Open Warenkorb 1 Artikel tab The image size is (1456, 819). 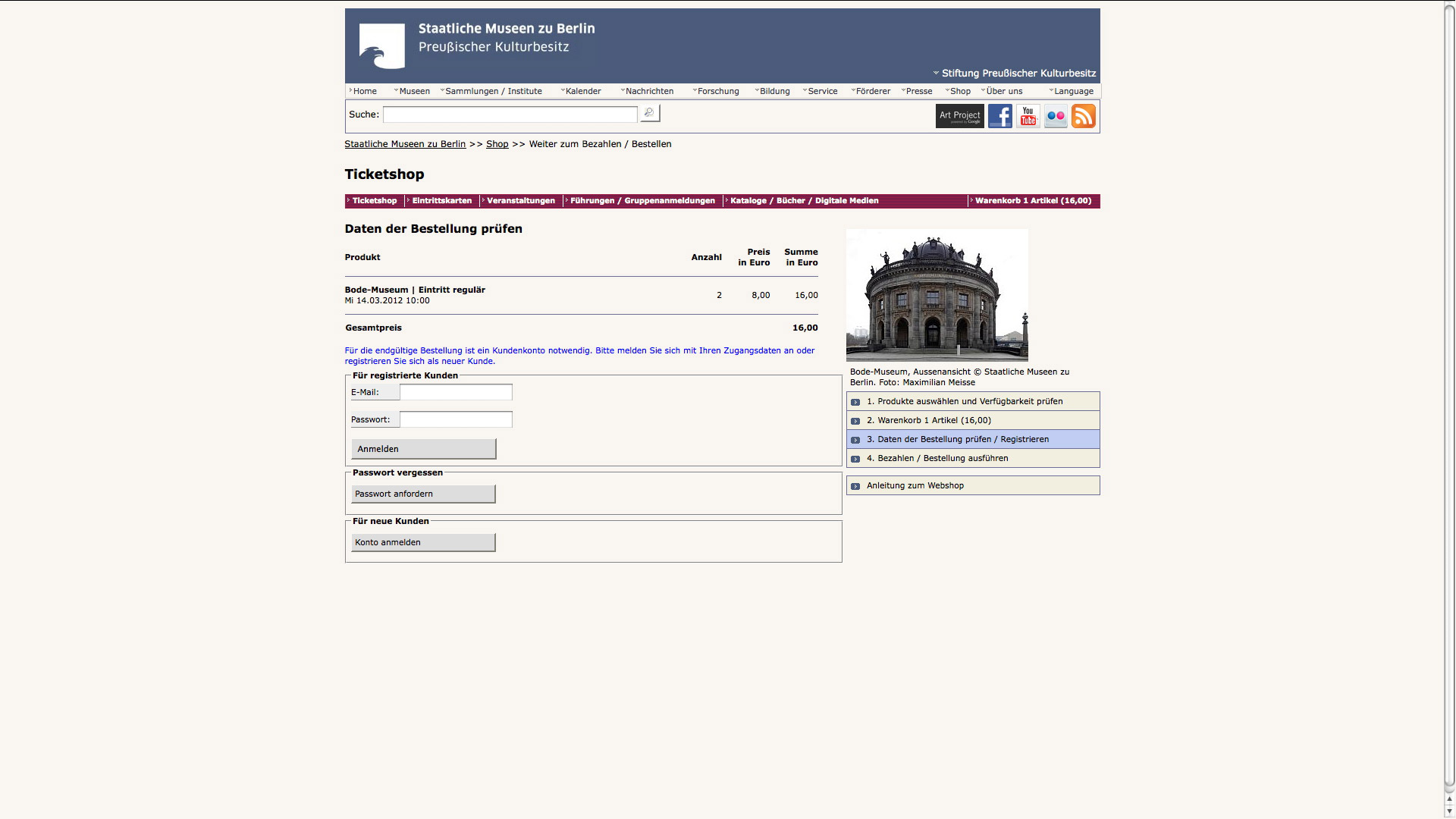click(1032, 201)
